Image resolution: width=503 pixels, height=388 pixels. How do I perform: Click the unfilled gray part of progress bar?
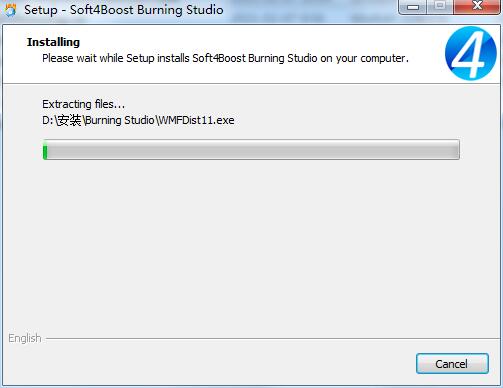[253, 150]
